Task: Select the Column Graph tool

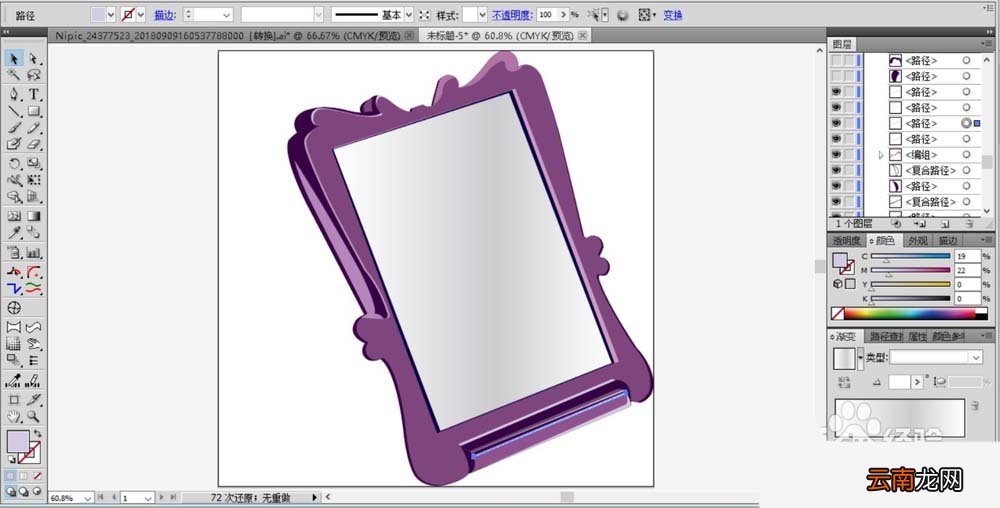Action: (x=34, y=252)
